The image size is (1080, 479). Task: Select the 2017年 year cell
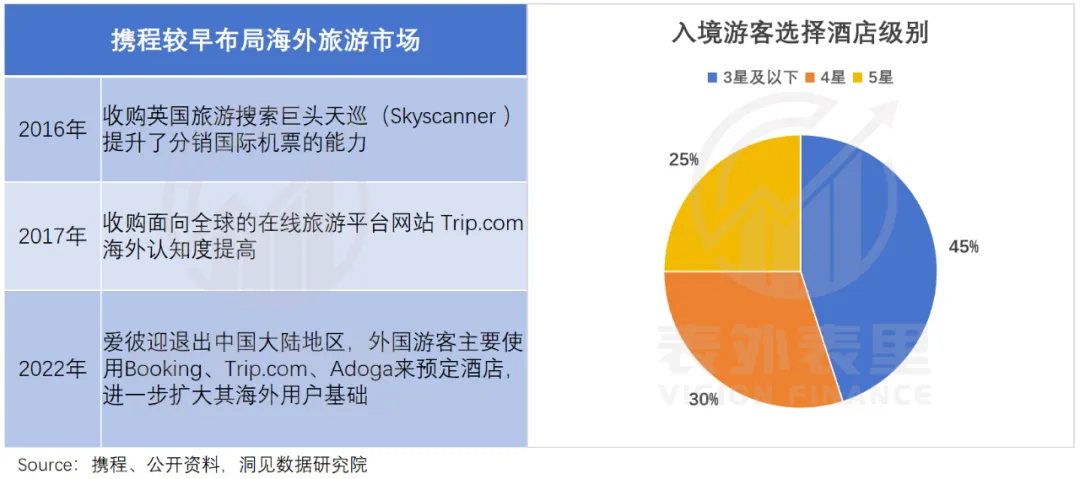(x=52, y=236)
